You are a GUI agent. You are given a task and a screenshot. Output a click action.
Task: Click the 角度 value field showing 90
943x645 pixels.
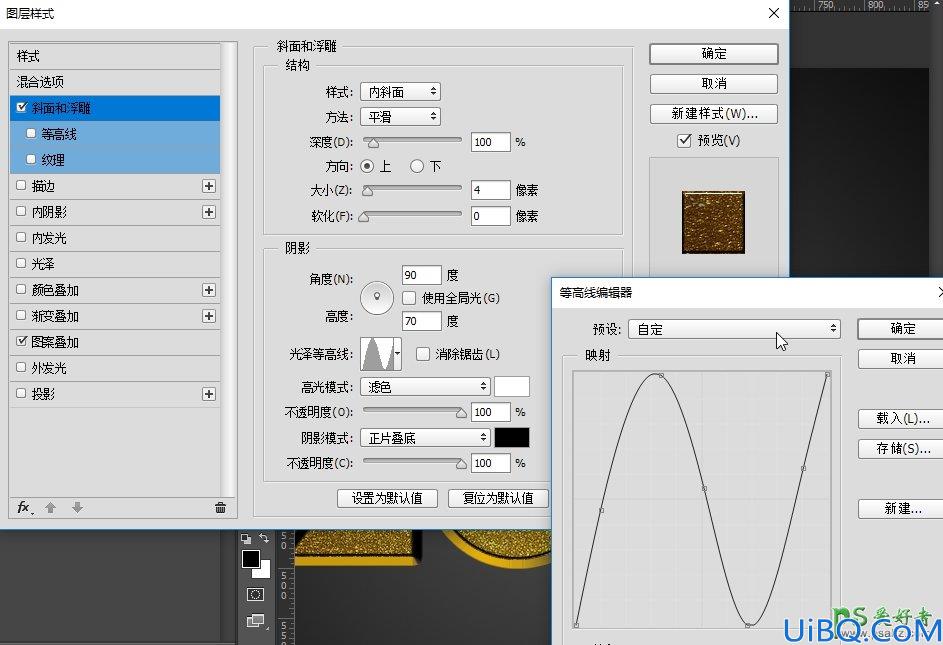(x=422, y=275)
